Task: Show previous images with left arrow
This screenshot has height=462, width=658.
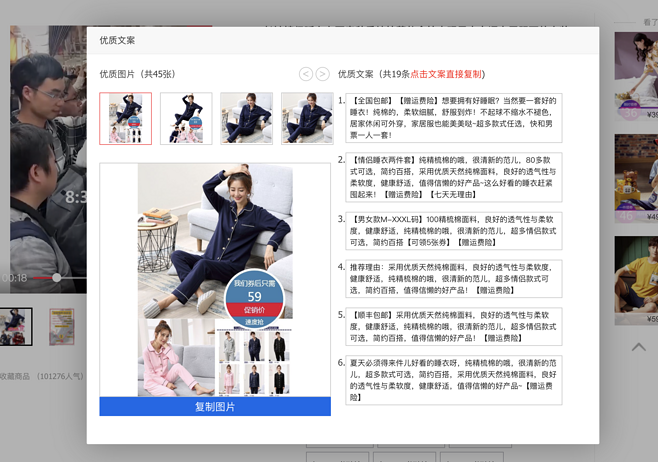Action: coord(306,74)
